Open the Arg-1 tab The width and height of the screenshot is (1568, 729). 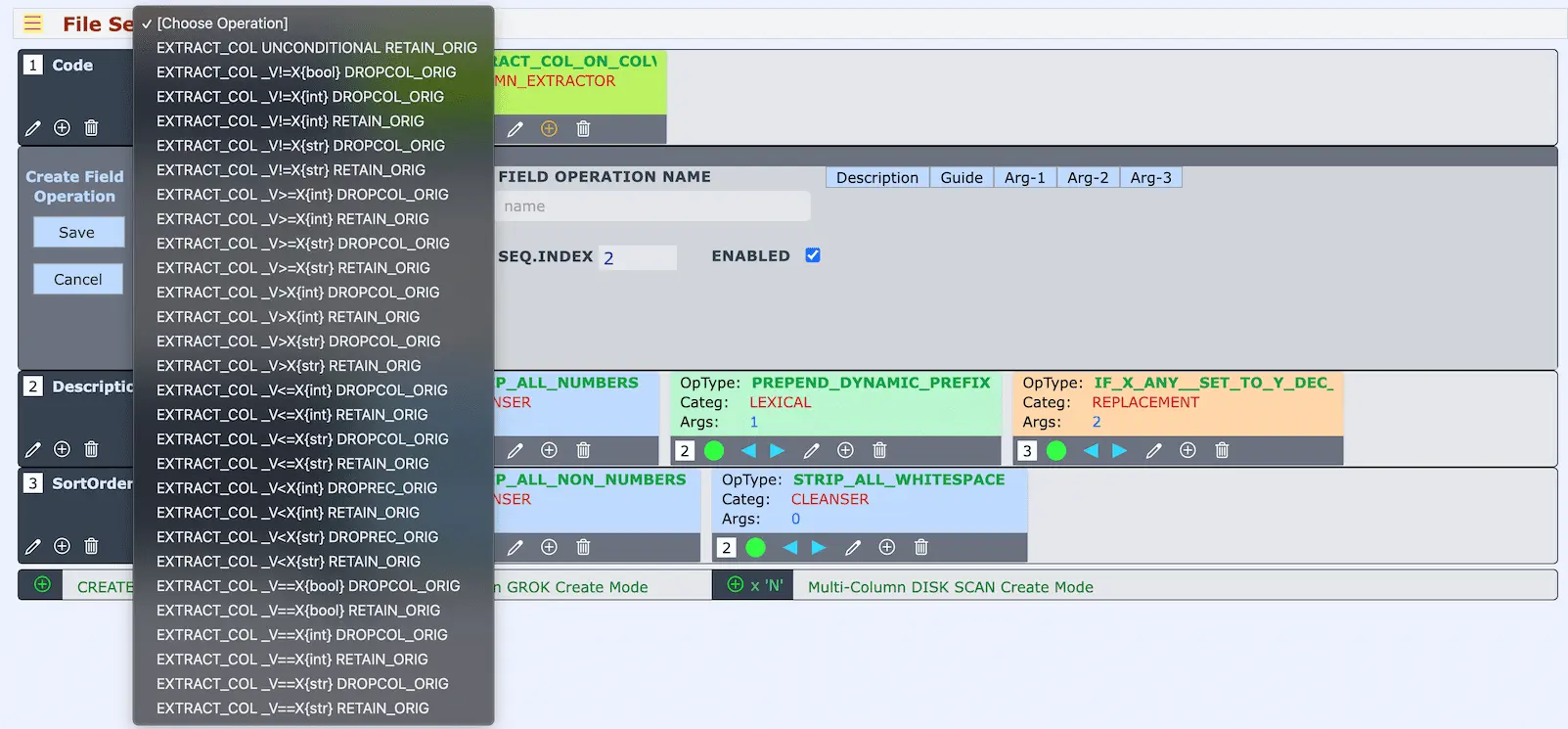click(x=1025, y=177)
